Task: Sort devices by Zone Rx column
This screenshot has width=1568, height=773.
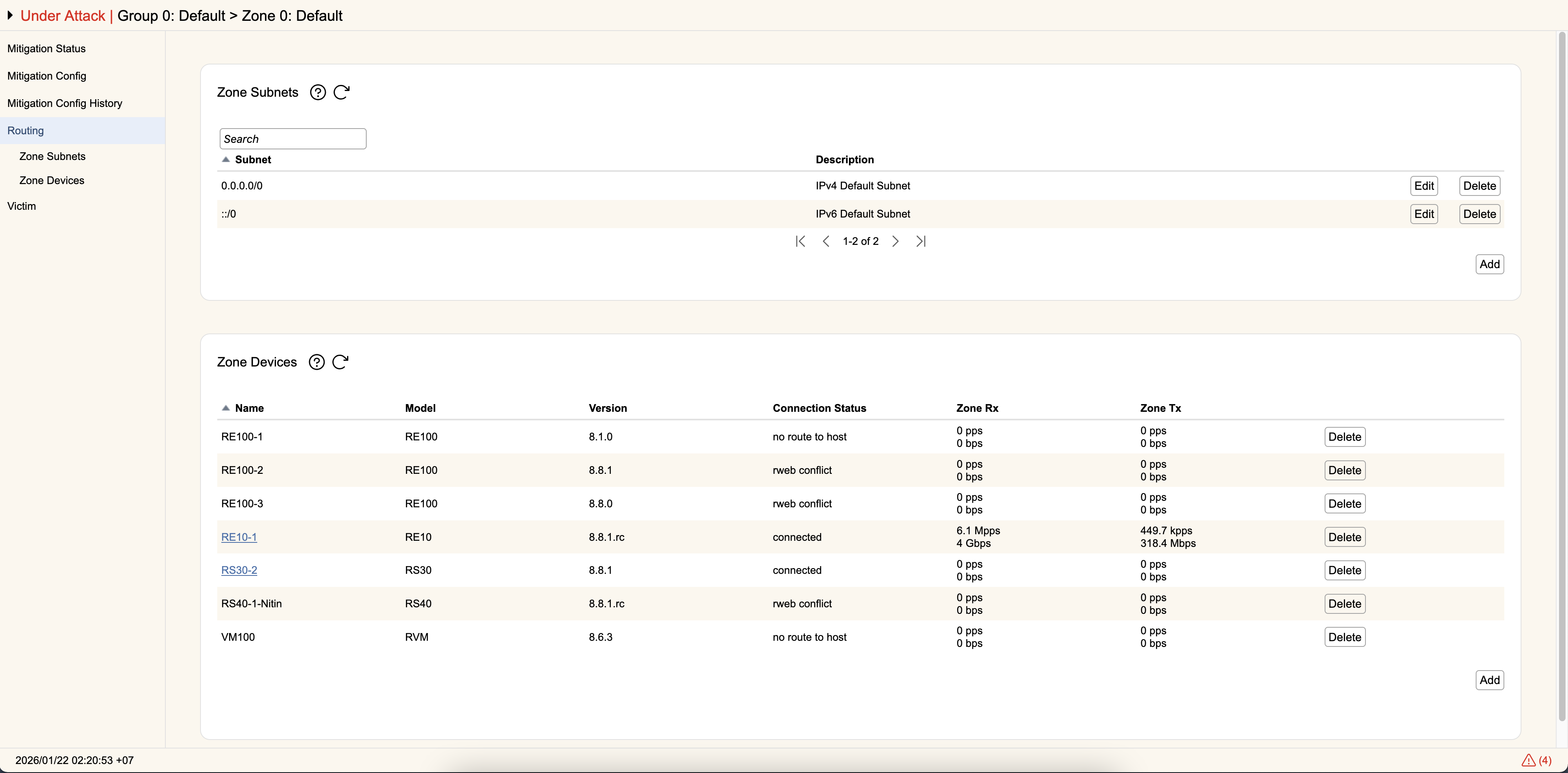Action: click(x=977, y=408)
